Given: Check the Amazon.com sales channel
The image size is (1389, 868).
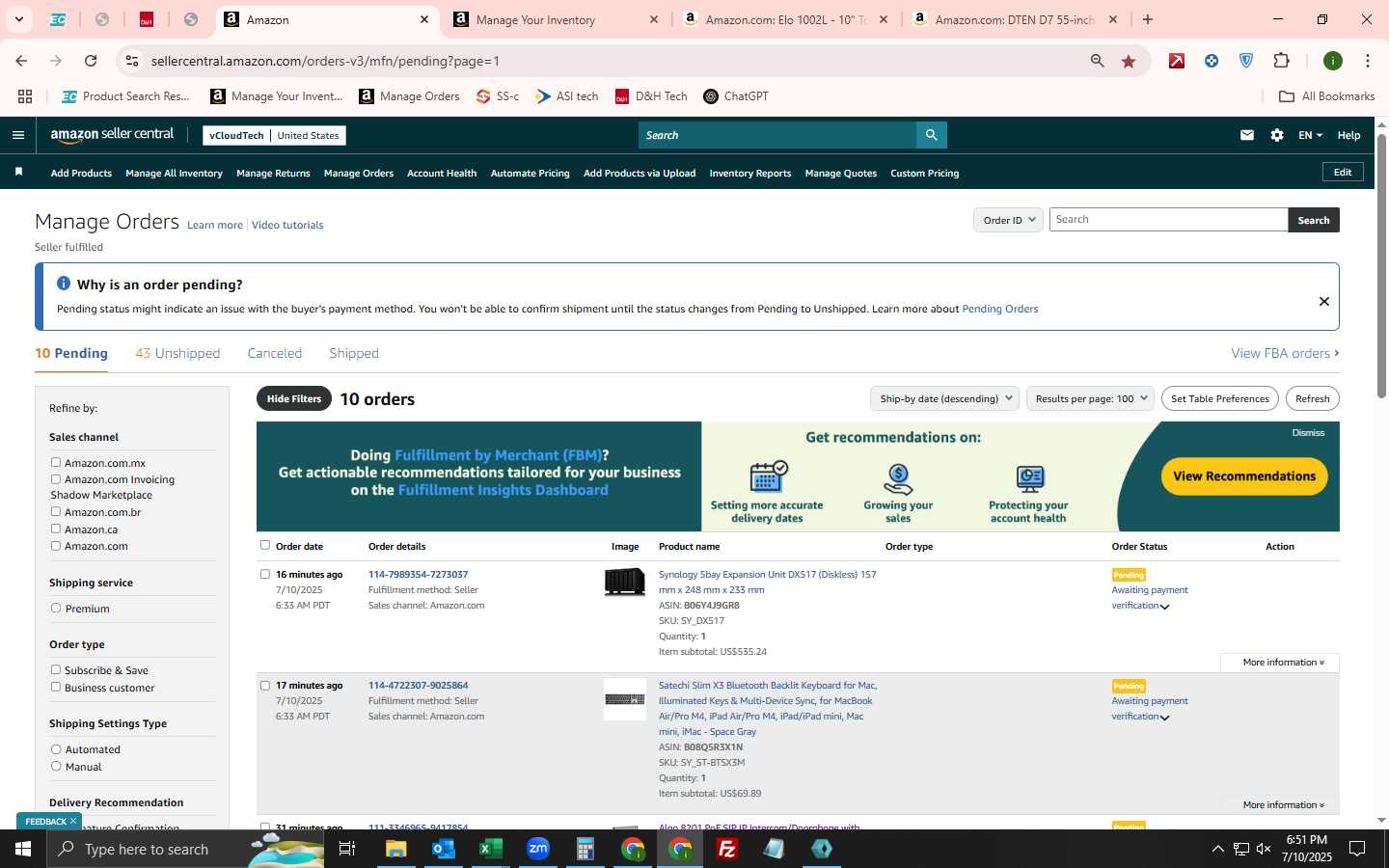Looking at the screenshot, I should (x=56, y=546).
